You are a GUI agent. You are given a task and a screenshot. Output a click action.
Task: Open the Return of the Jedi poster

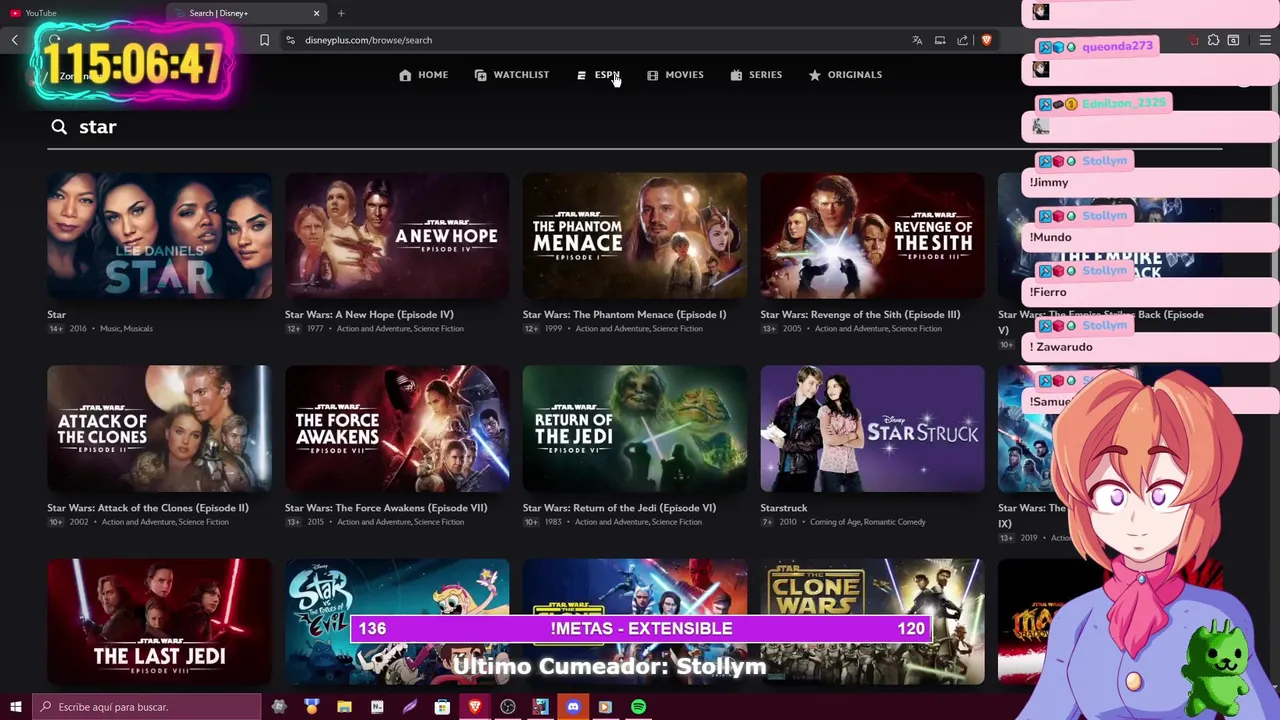[635, 429]
